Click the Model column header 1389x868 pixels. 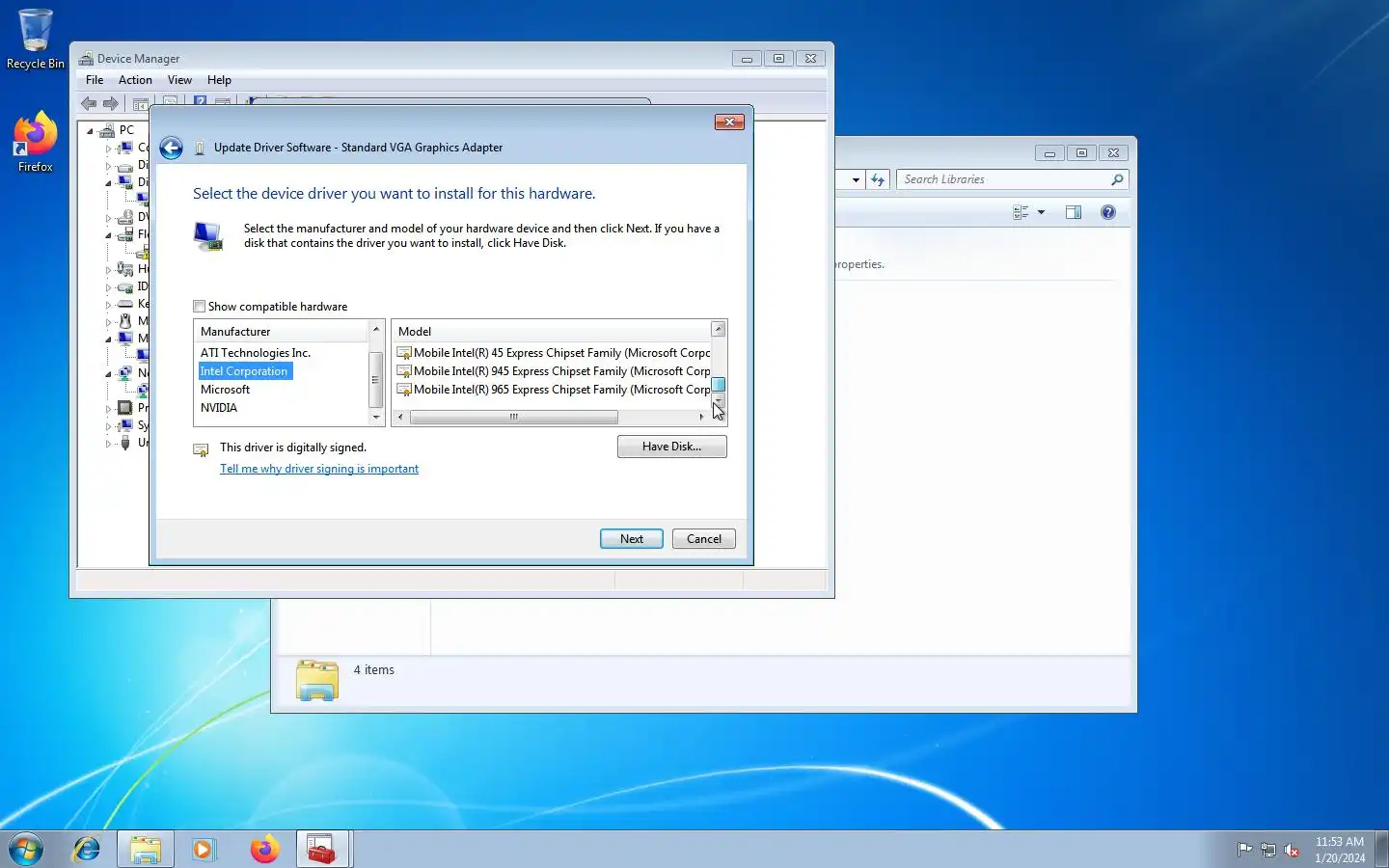pos(551,331)
